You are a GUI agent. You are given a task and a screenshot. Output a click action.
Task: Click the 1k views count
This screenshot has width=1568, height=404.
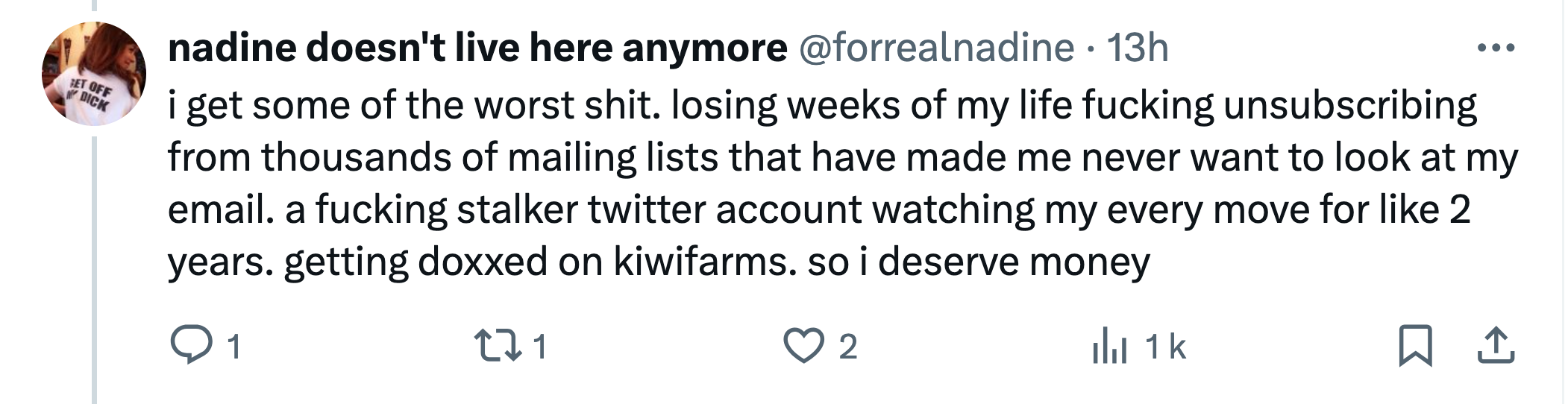pyautogui.click(x=1165, y=347)
